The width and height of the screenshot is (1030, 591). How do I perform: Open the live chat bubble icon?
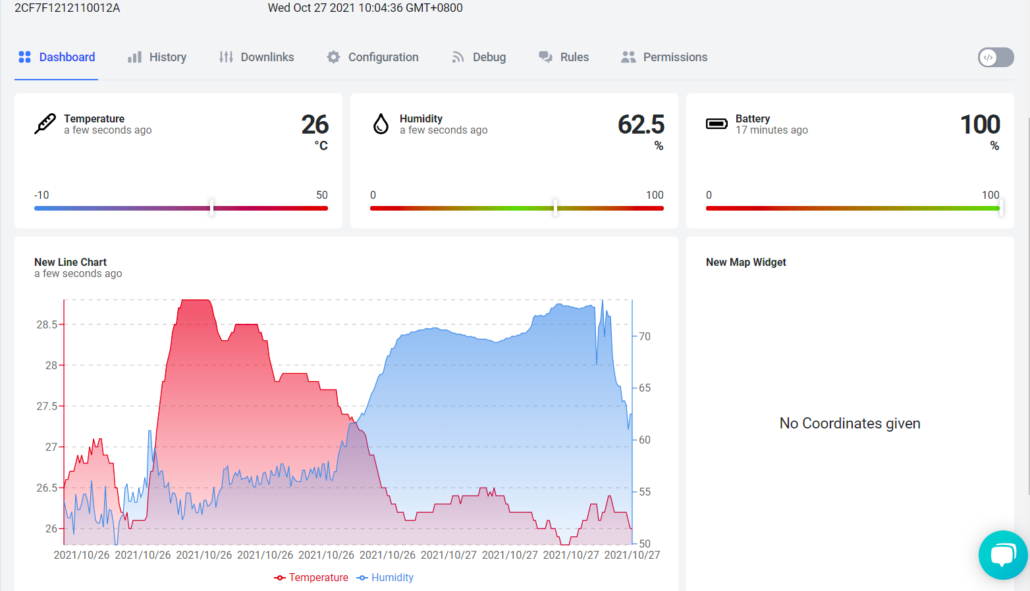[x=1002, y=555]
